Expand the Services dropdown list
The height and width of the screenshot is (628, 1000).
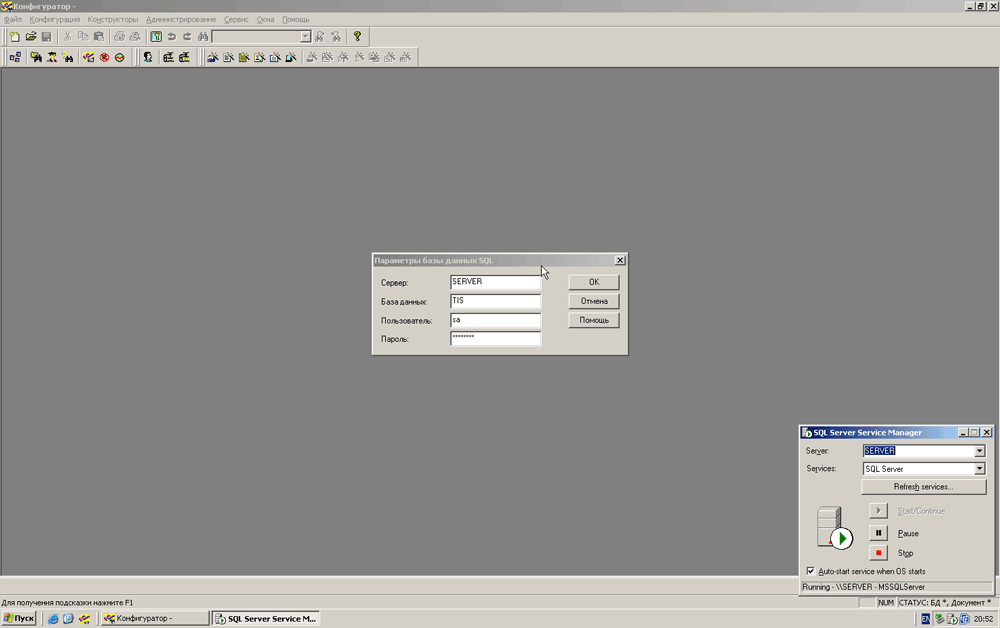click(979, 469)
